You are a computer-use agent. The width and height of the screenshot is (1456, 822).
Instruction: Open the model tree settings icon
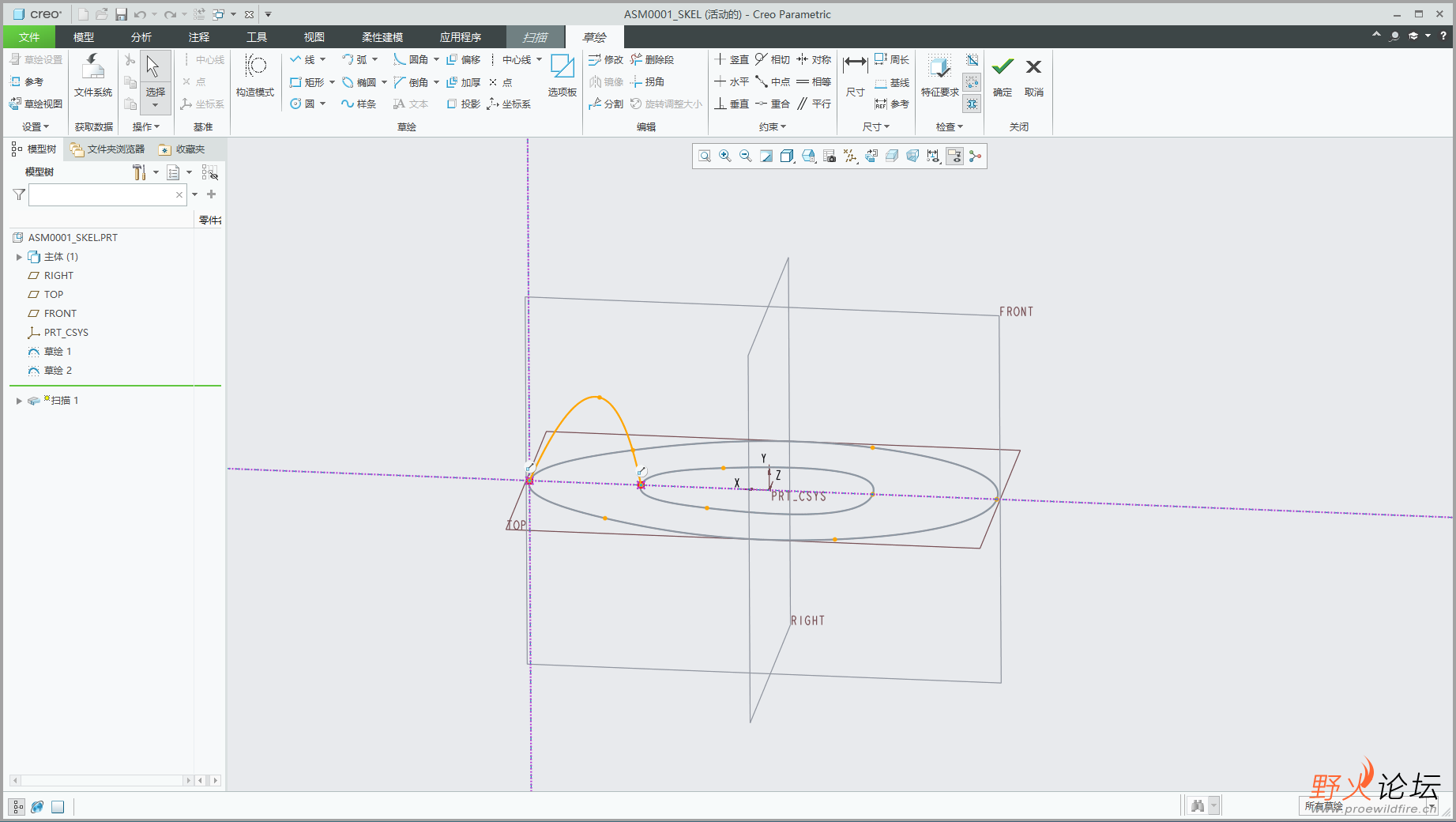pyautogui.click(x=140, y=172)
